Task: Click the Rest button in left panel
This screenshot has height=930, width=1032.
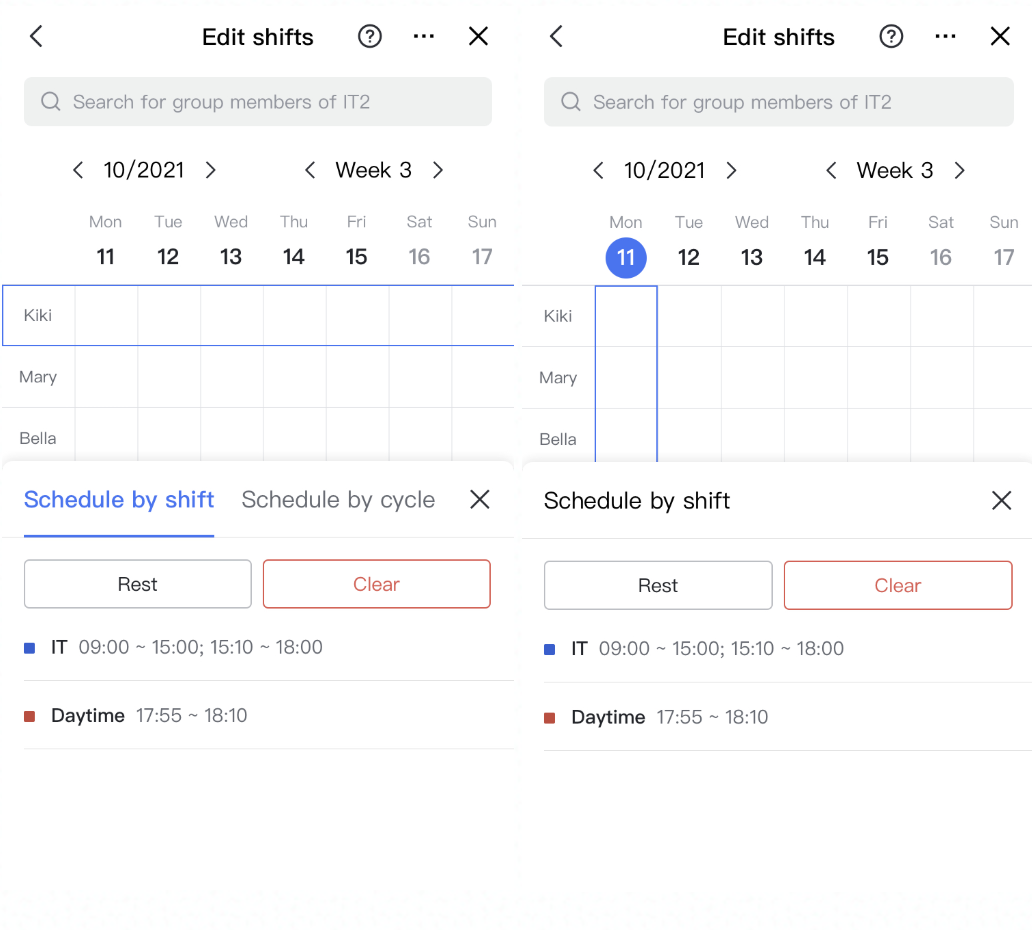Action: tap(137, 584)
